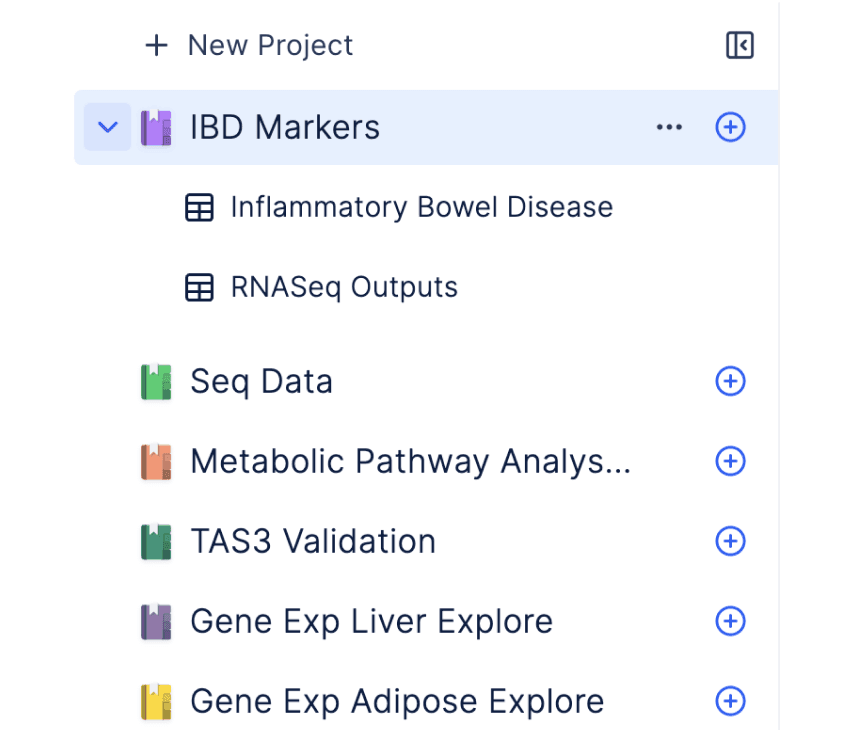Click the purple IBD Markers notebook icon

pyautogui.click(x=156, y=127)
